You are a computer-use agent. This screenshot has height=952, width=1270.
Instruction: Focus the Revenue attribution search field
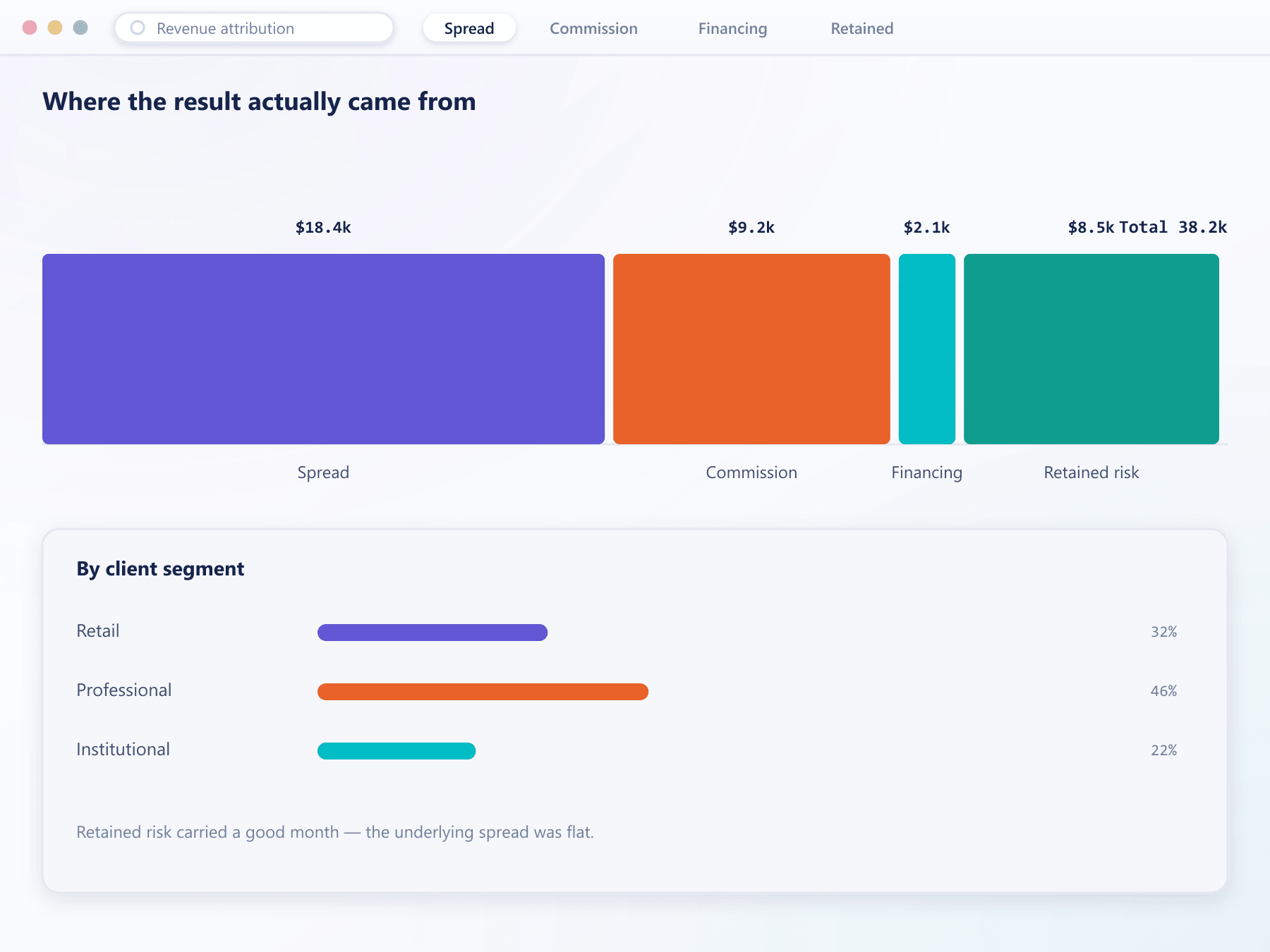254,28
